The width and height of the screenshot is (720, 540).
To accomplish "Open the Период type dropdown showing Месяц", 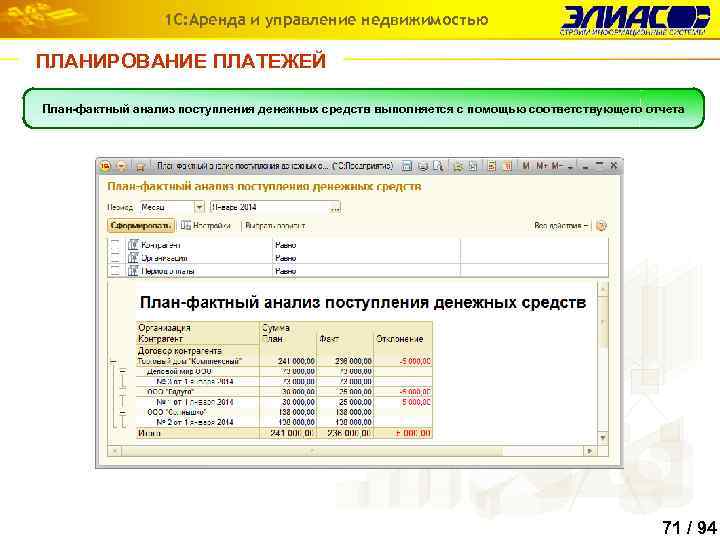I will [x=198, y=208].
